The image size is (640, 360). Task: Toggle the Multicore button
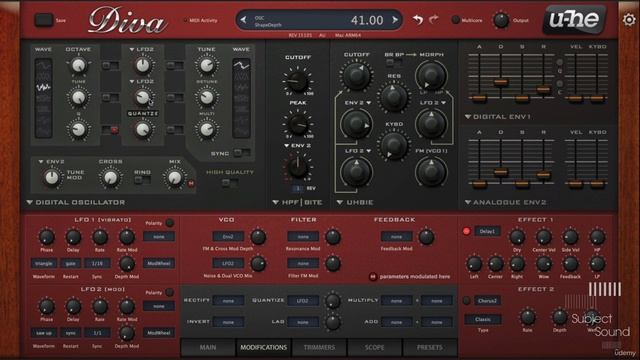click(x=456, y=20)
